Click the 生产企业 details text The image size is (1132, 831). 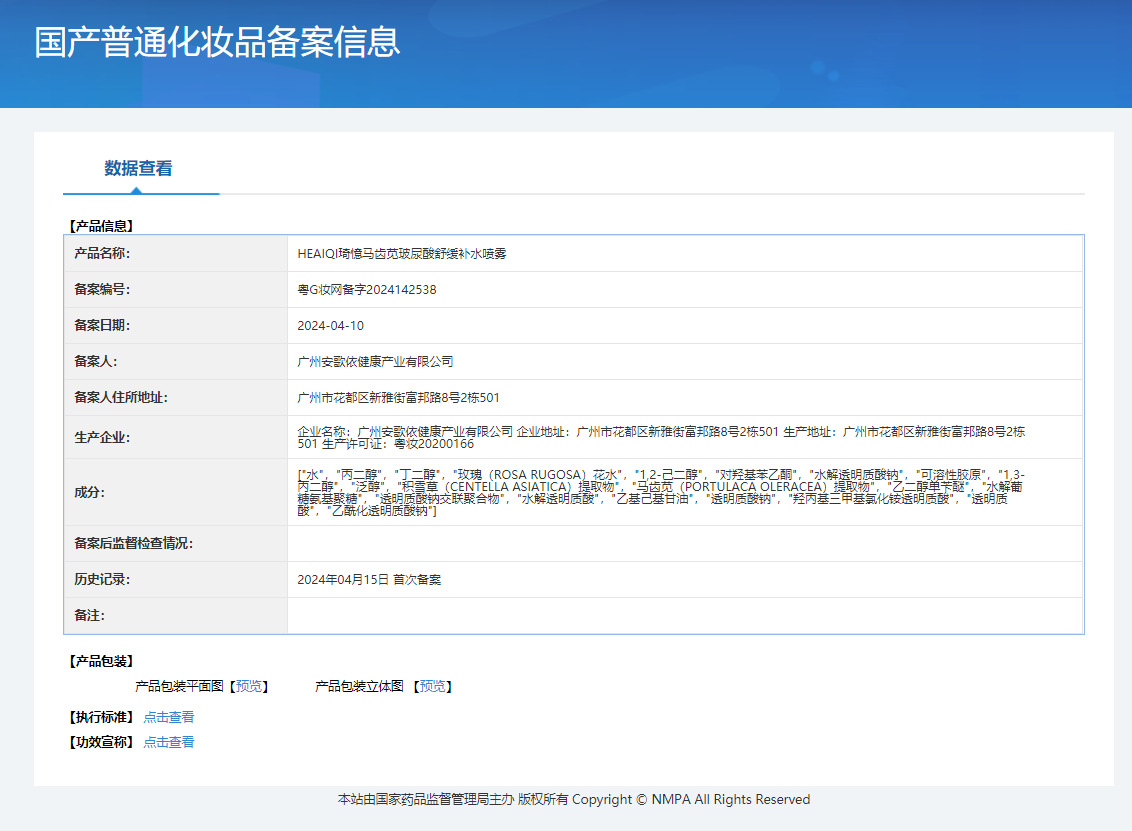click(x=660, y=437)
